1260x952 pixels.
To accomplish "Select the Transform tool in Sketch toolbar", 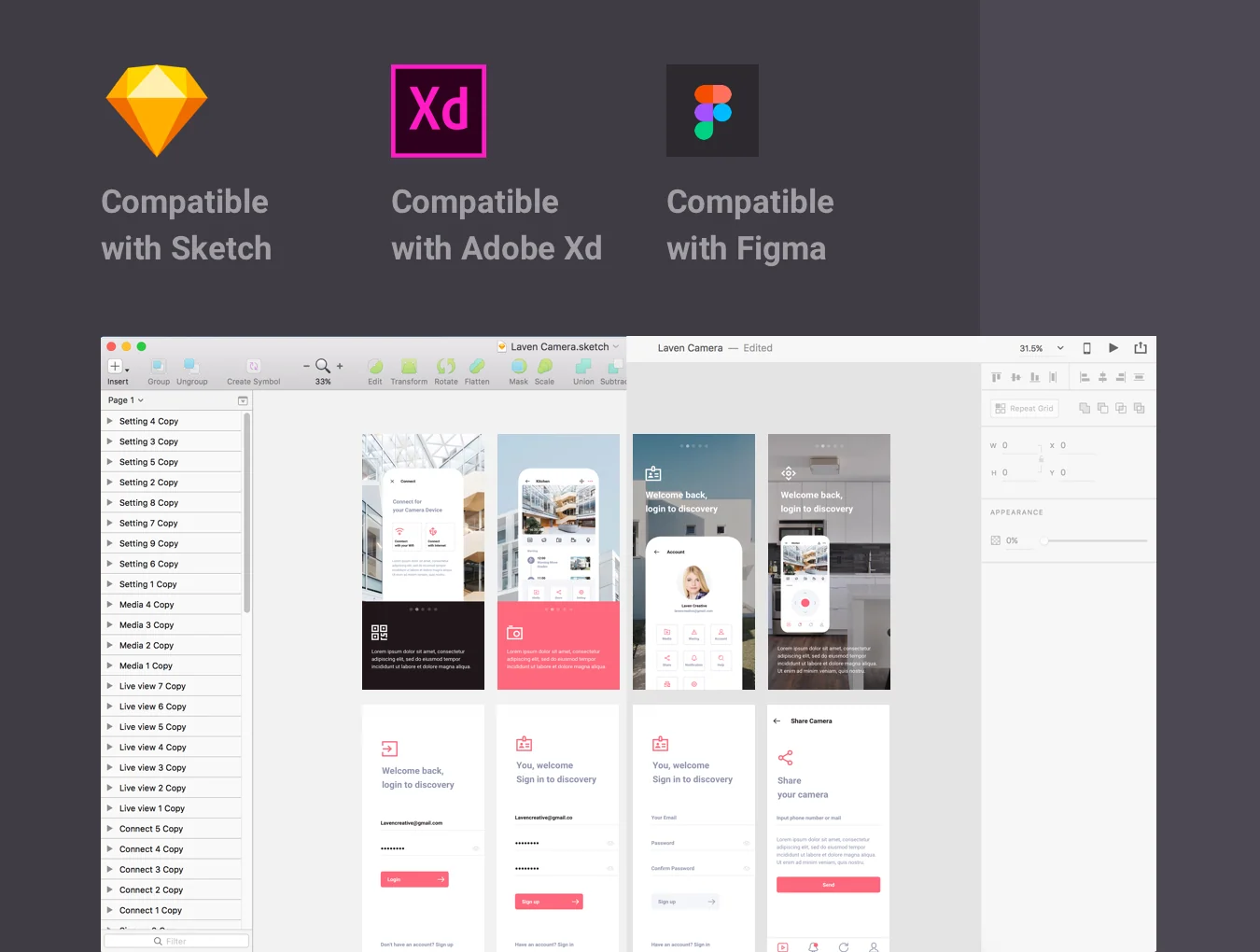I will [409, 366].
